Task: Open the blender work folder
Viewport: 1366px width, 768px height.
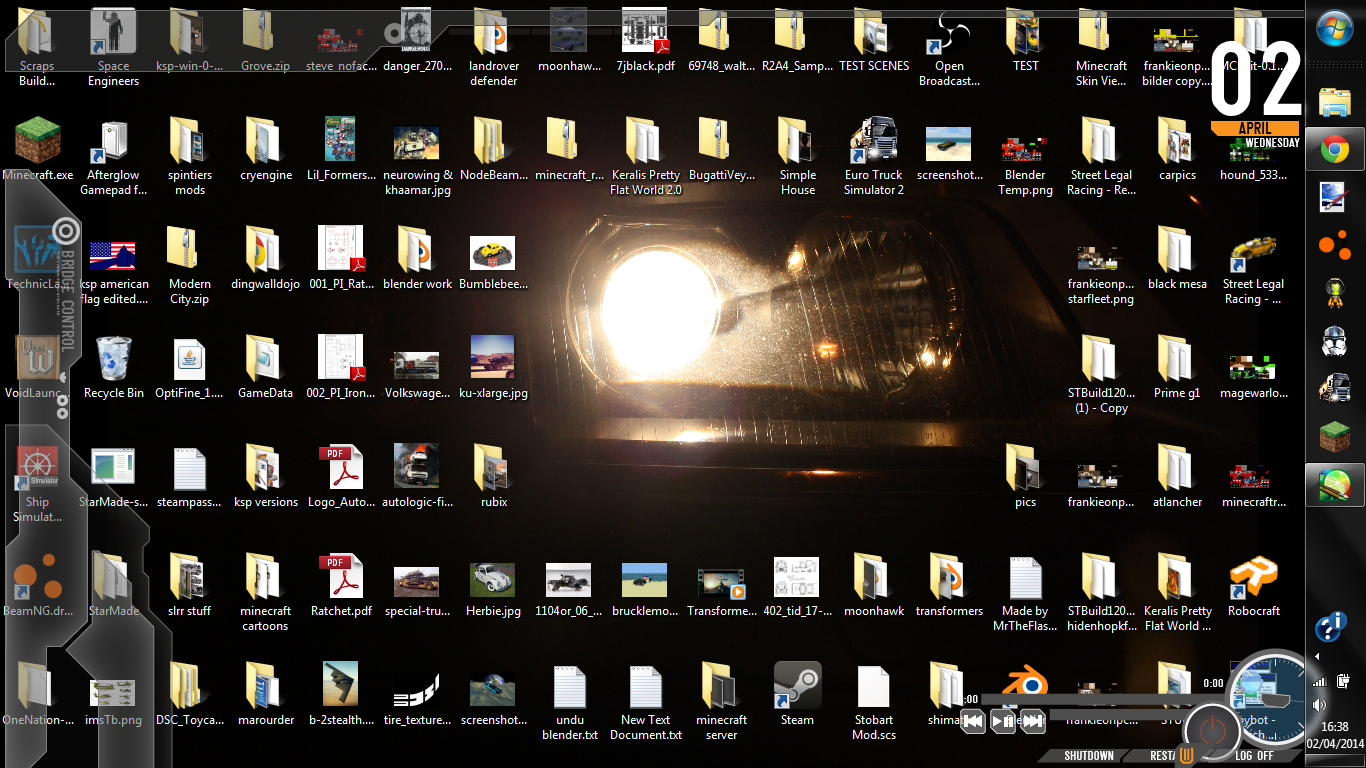Action: click(x=417, y=260)
